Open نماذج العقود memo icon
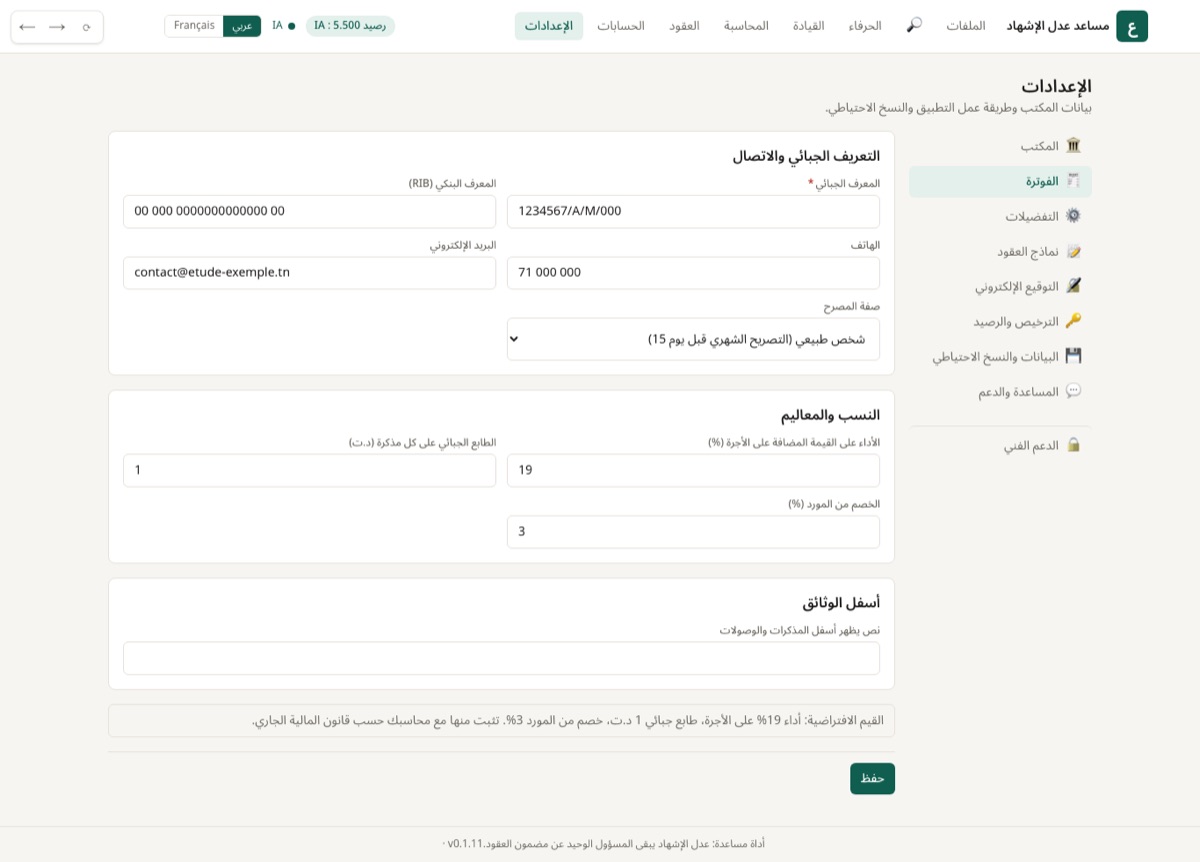The height and width of the screenshot is (862, 1200). click(1073, 251)
